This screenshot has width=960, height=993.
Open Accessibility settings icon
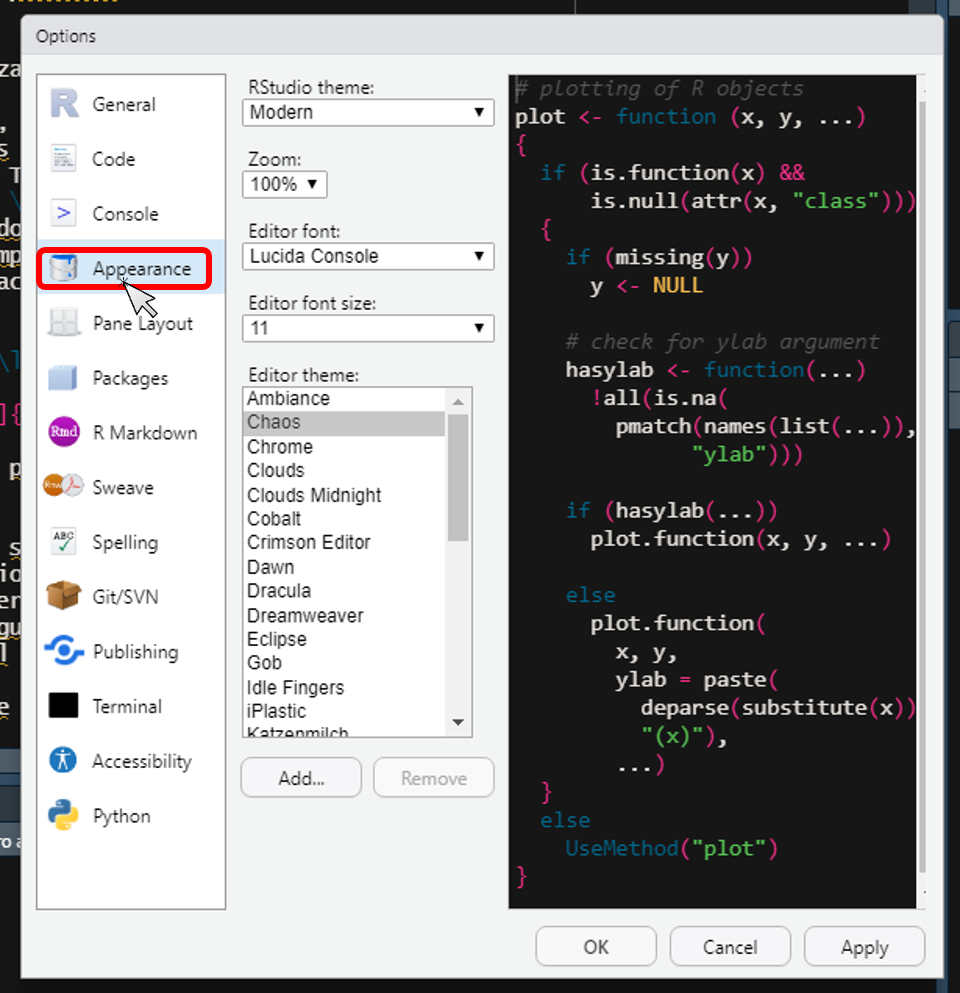point(64,761)
